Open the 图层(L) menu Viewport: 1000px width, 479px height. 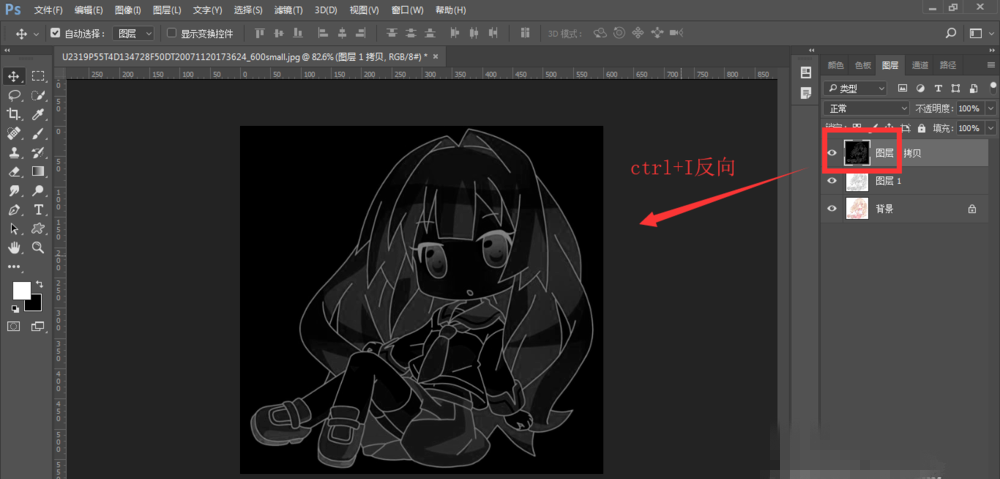click(167, 10)
